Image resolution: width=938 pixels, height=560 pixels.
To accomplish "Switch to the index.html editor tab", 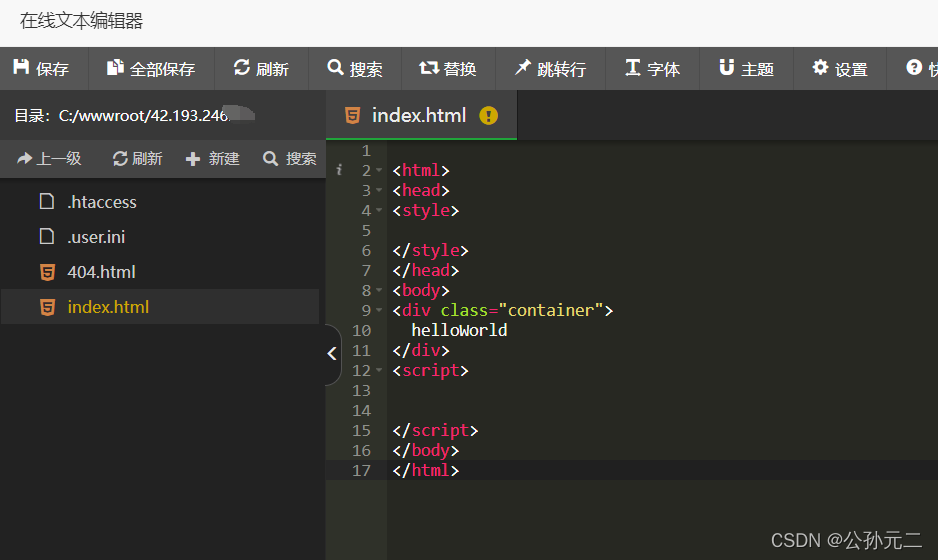I will click(x=421, y=115).
